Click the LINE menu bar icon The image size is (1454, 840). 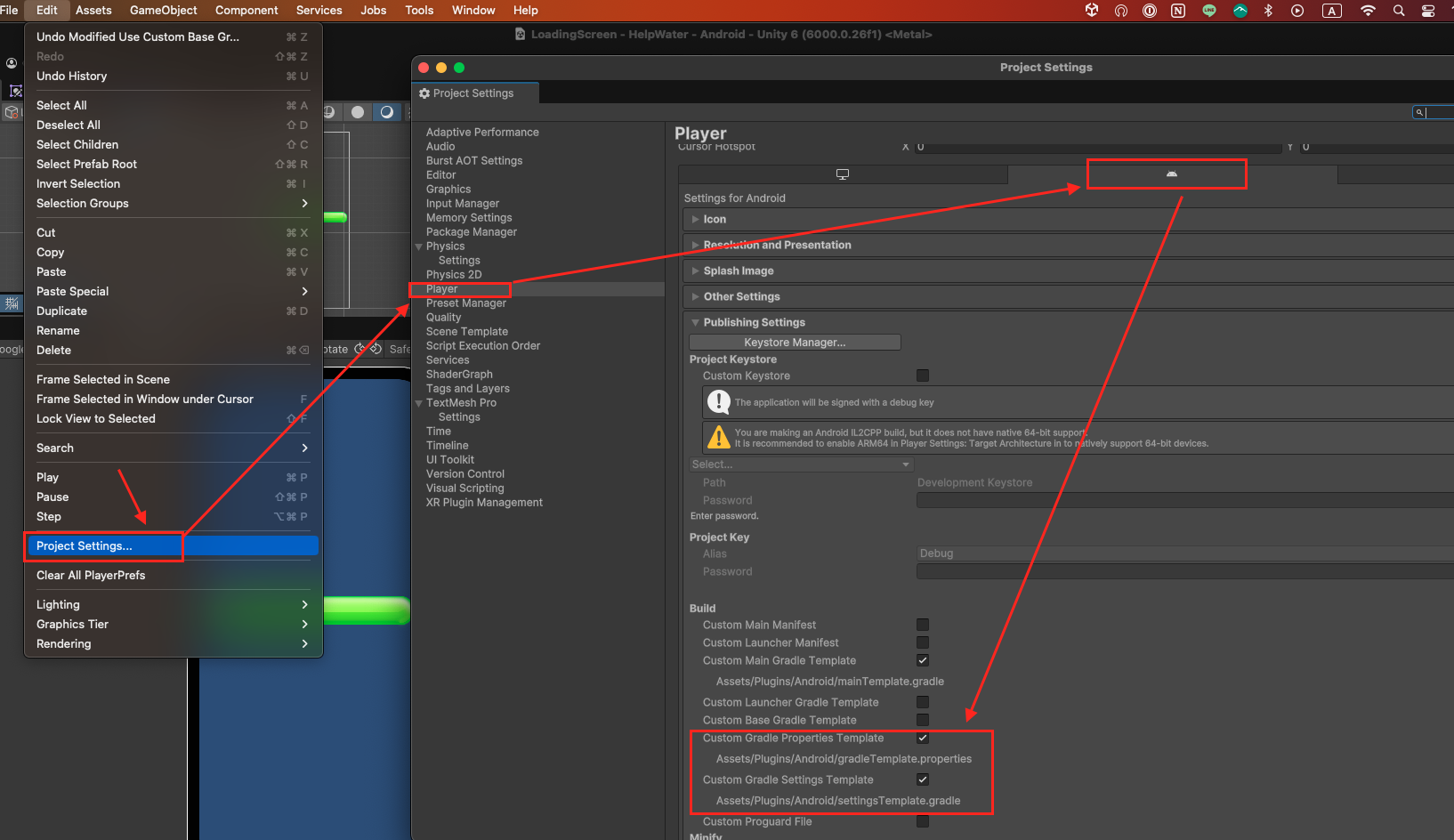pyautogui.click(x=1209, y=11)
